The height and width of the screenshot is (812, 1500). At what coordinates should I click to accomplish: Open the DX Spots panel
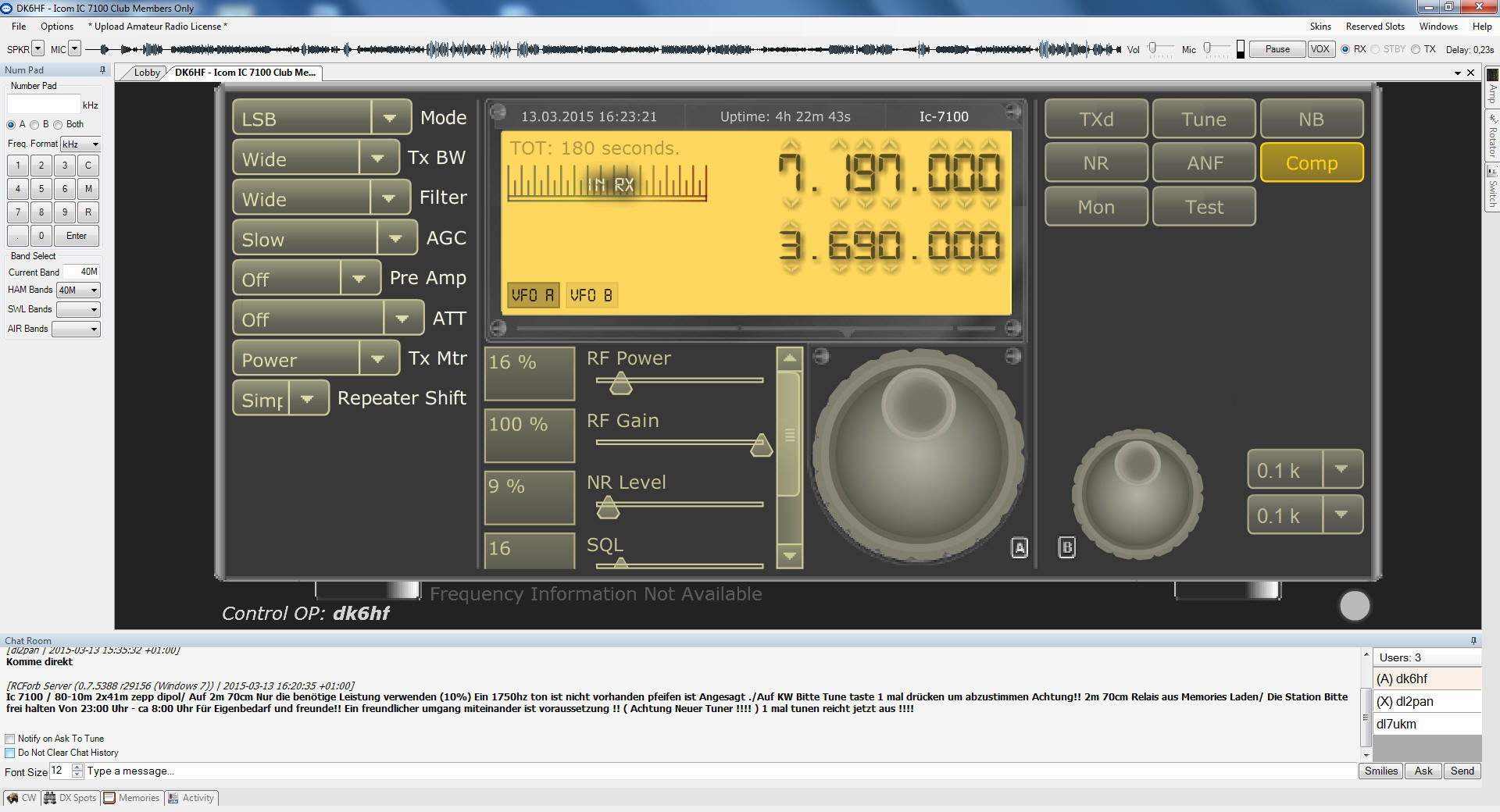(x=70, y=798)
